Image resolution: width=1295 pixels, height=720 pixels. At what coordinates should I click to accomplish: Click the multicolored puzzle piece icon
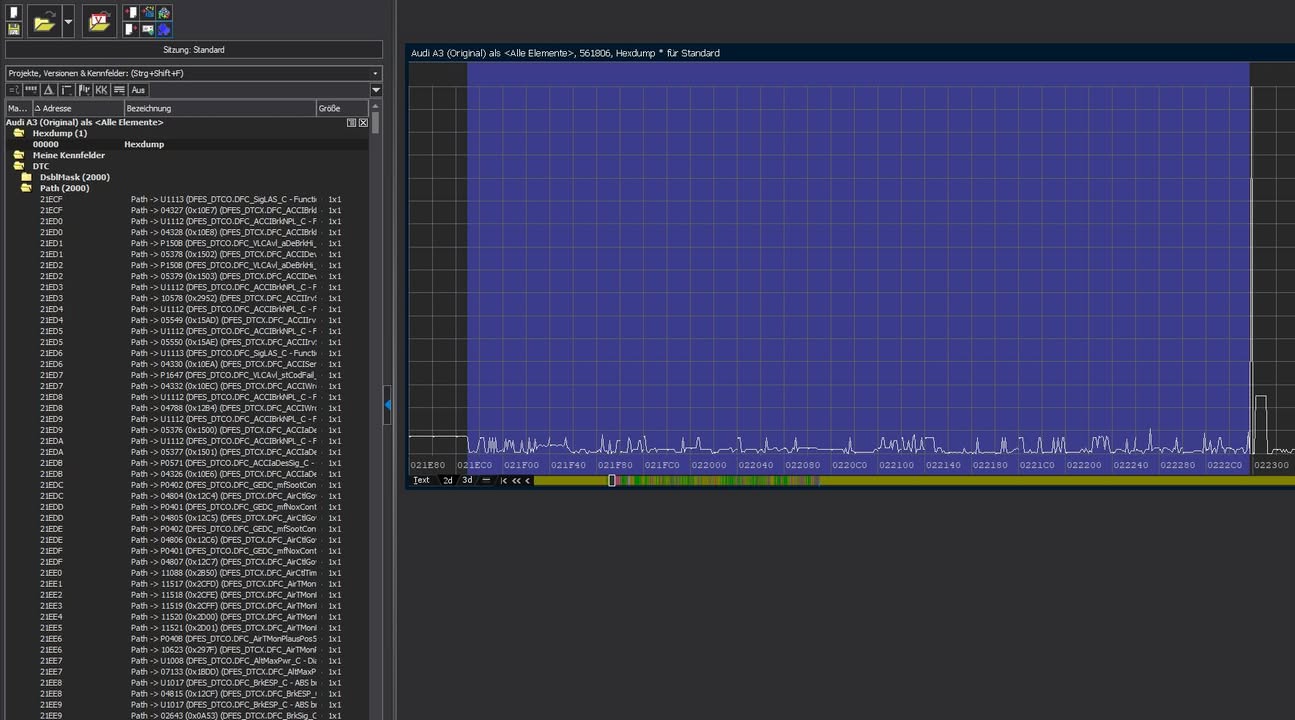(163, 13)
